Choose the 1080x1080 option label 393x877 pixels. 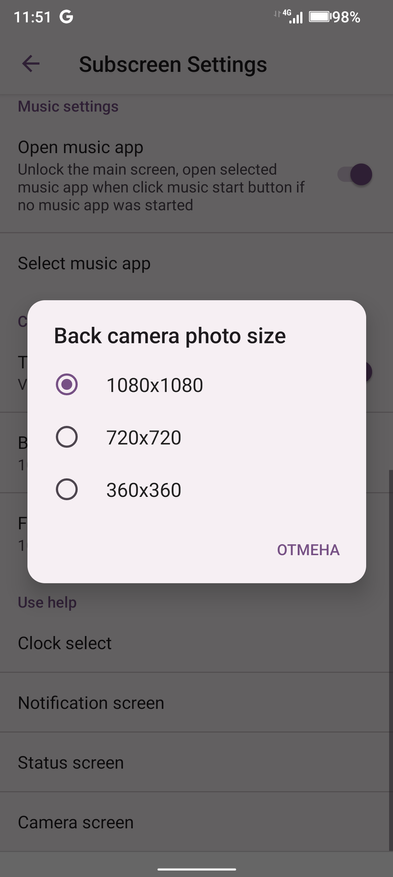155,385
